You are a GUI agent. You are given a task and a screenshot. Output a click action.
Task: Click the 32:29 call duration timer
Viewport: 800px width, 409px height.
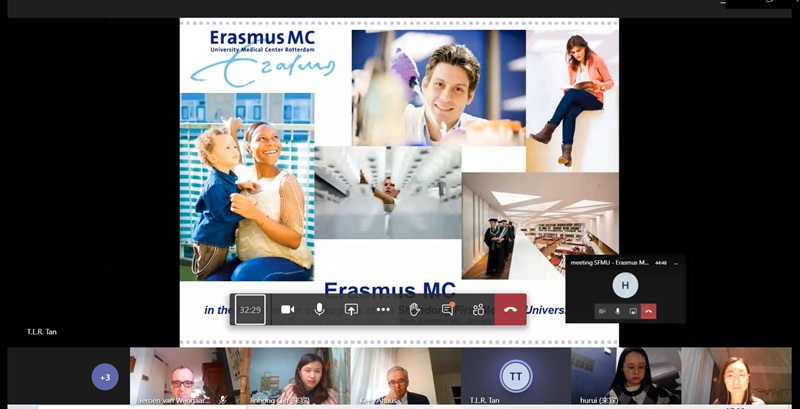click(250, 310)
